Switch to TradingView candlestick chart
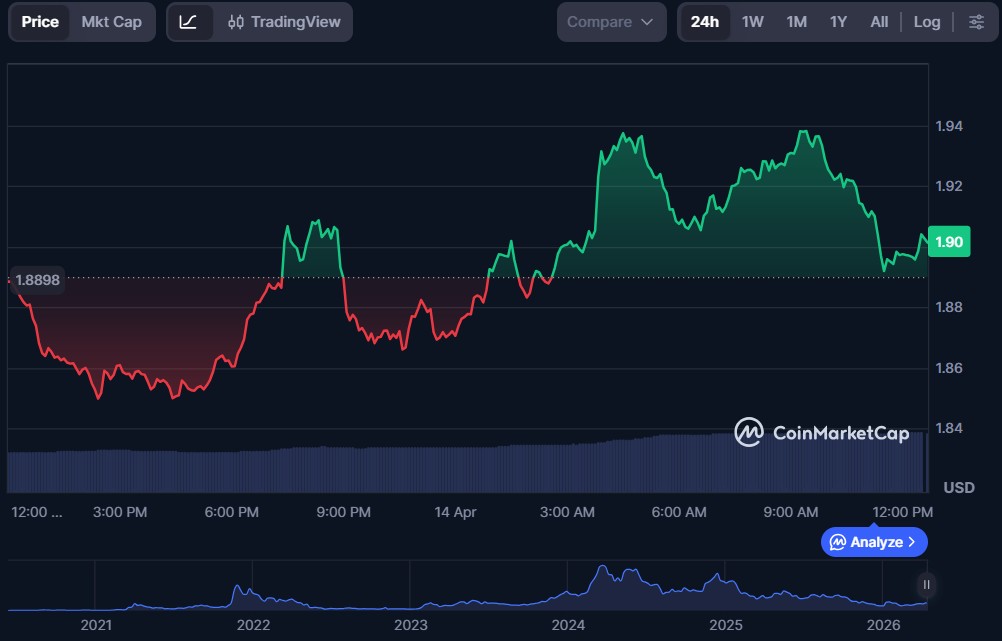Viewport: 1002px width, 641px height. [x=284, y=22]
